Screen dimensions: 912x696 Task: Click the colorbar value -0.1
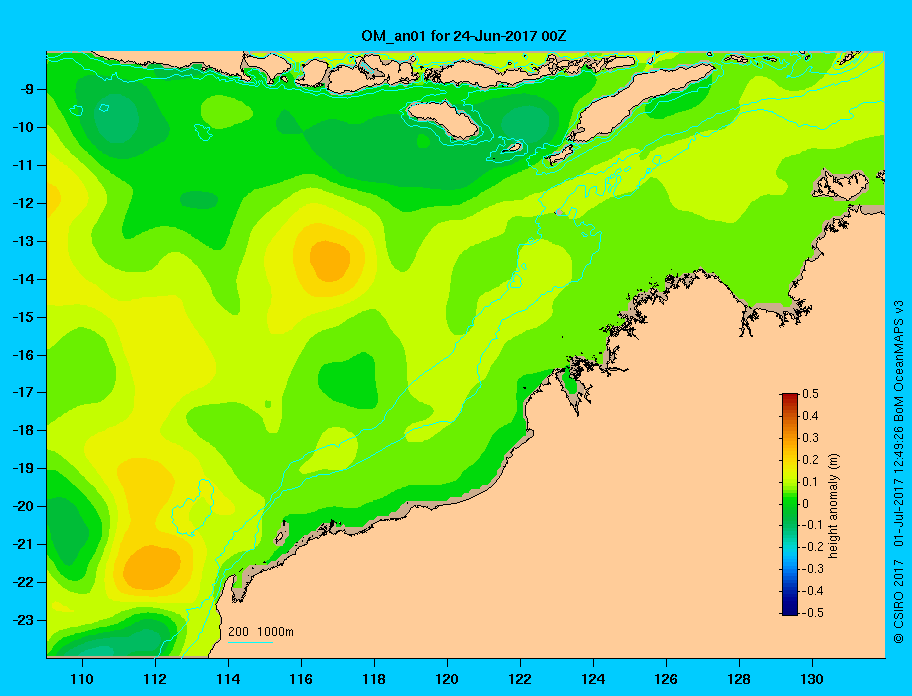click(812, 525)
